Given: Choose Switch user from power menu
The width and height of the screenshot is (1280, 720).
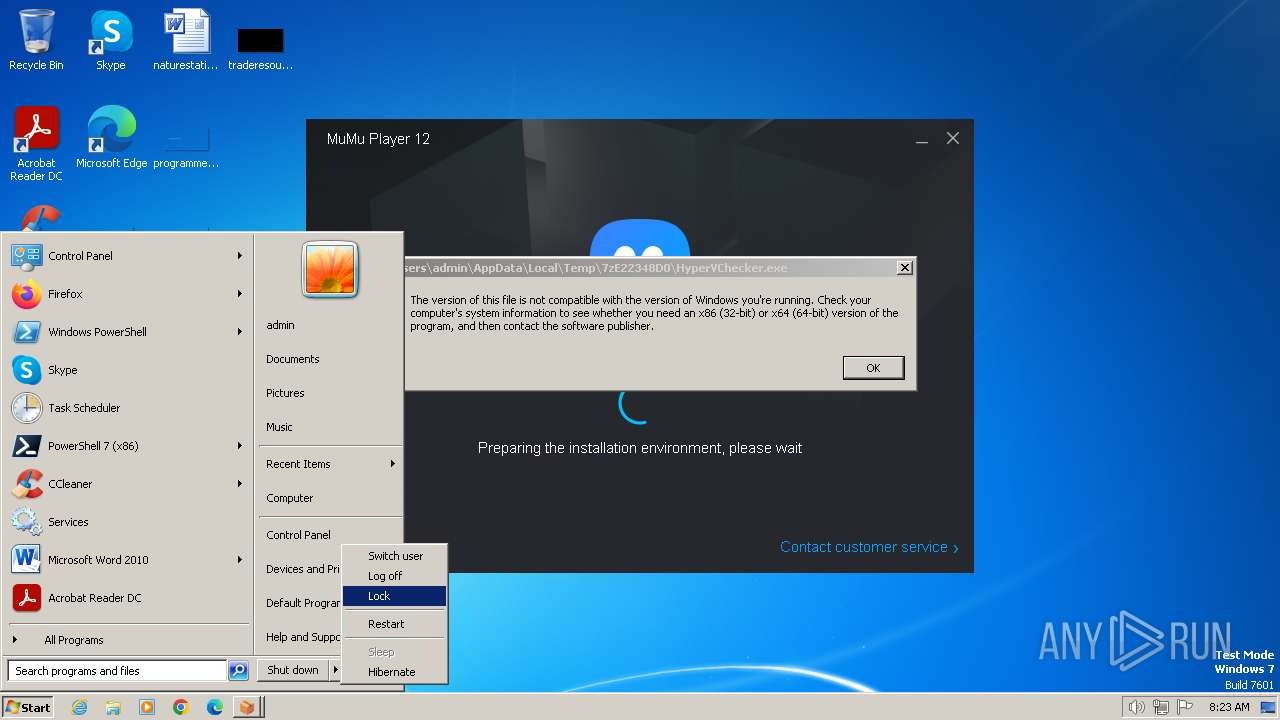Looking at the screenshot, I should (394, 556).
